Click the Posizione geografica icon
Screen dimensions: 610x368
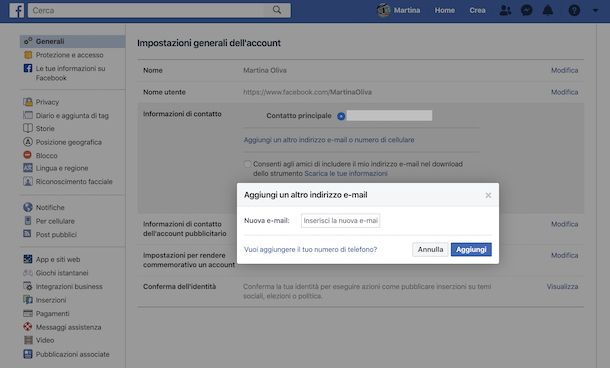point(28,142)
